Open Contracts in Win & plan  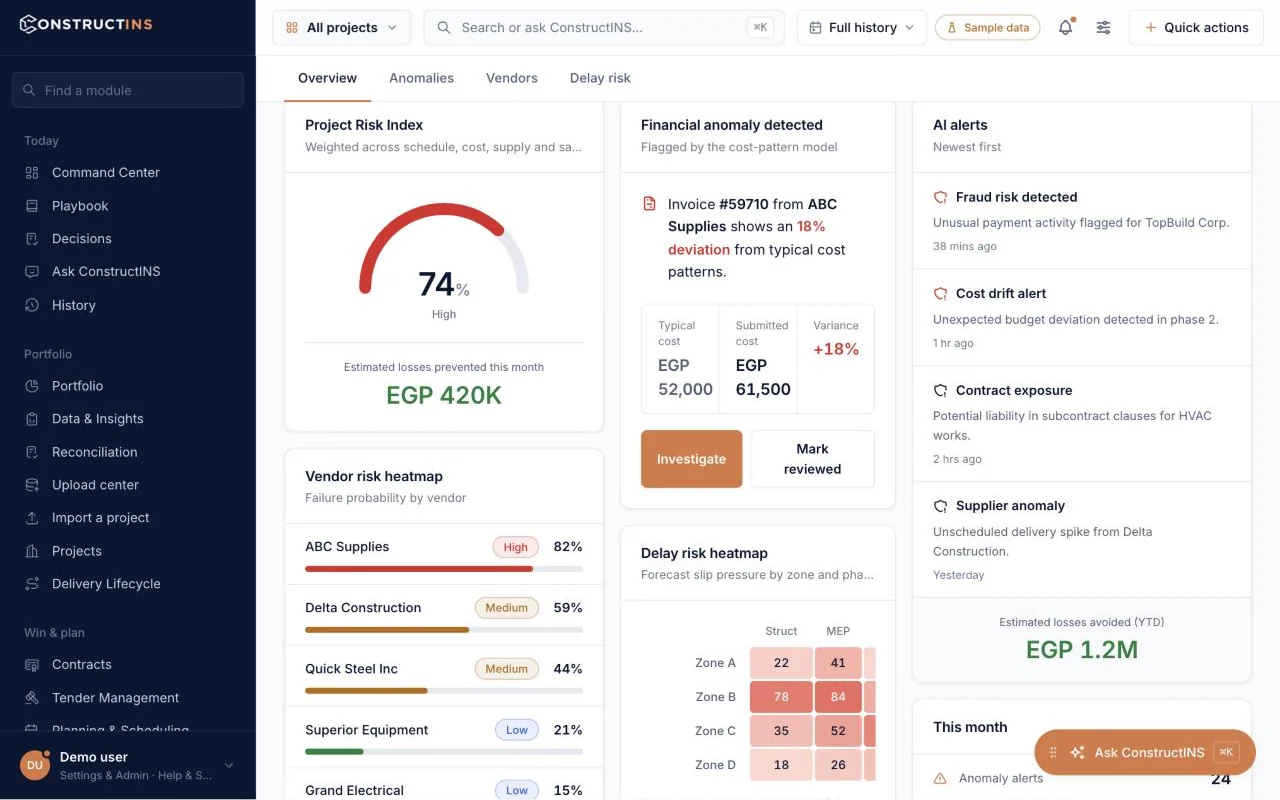point(127,664)
